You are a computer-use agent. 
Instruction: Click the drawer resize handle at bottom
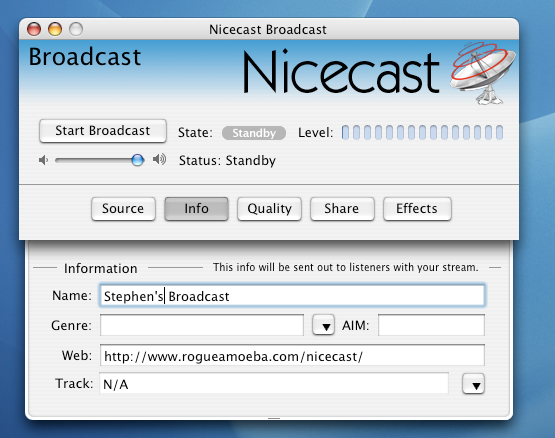point(274,418)
